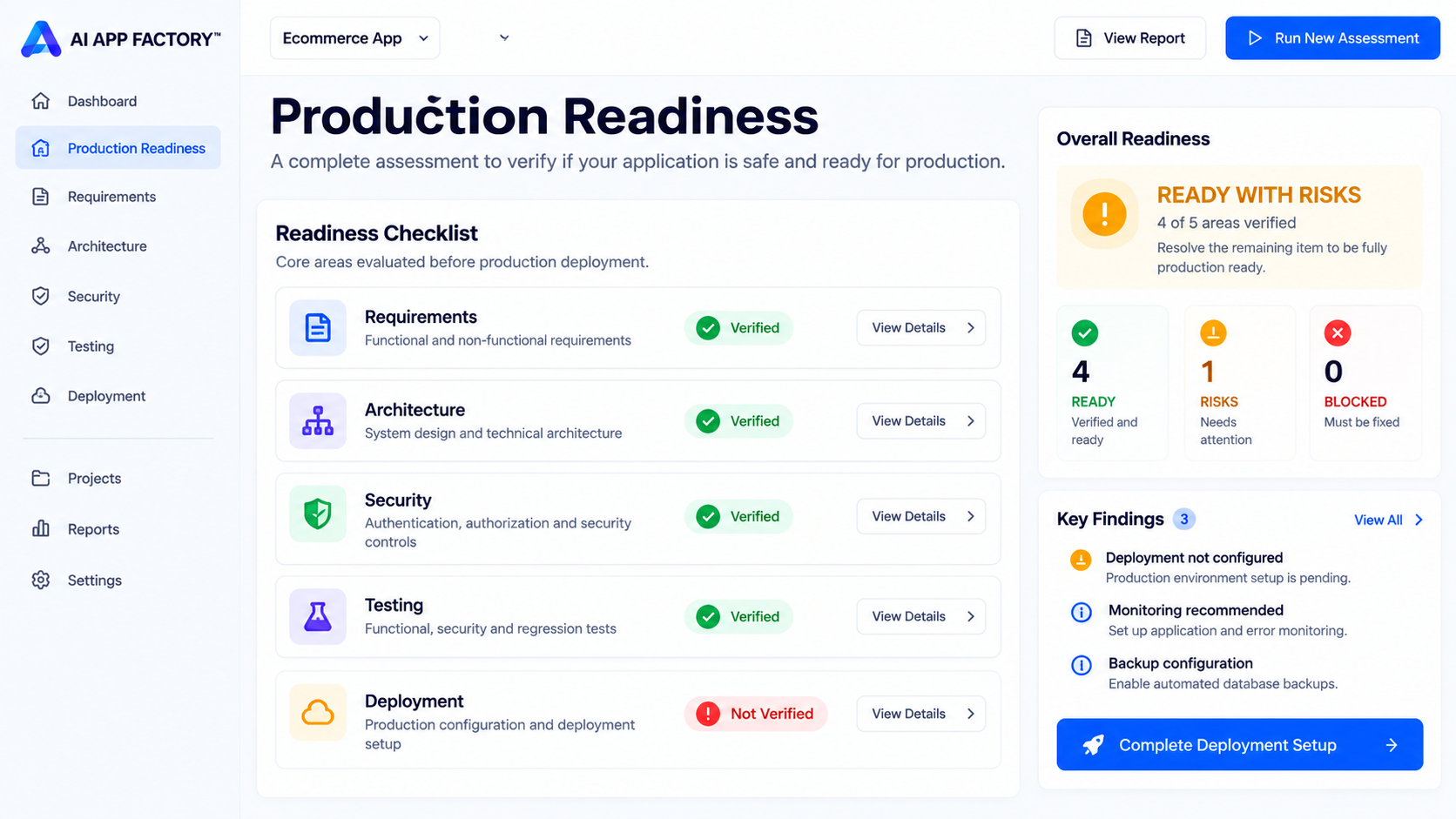Click the Not Verified badge on Deployment row
Viewport: 1456px width, 819px height.
(756, 714)
